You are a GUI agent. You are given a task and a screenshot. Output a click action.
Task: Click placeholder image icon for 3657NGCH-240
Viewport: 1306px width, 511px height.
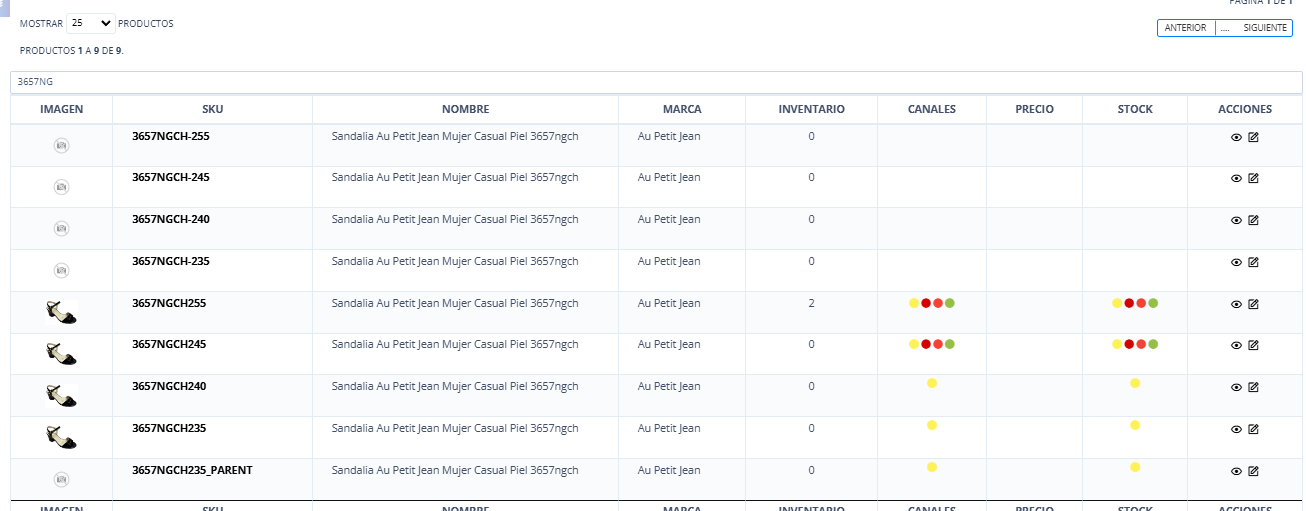pos(61,229)
